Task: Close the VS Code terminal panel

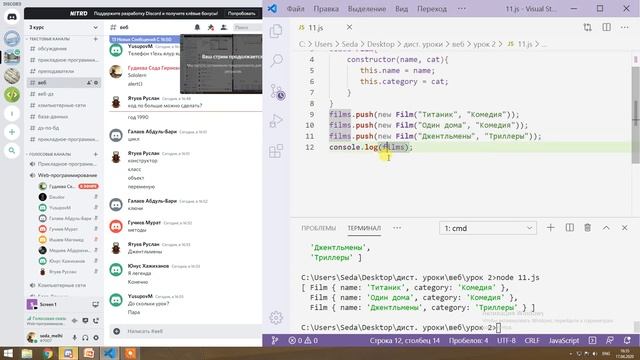Action: 624,228
